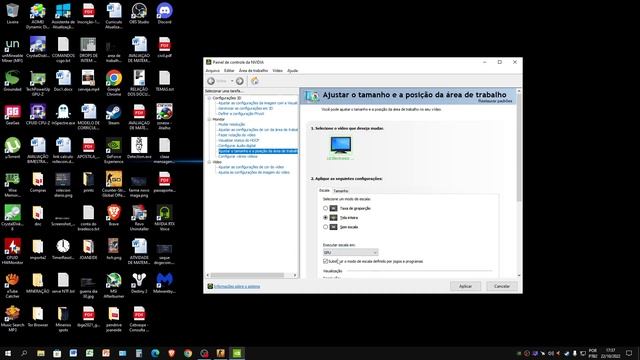Image resolution: width=640 pixels, height=360 pixels.
Task: Click the Aplicar button
Action: (x=465, y=286)
